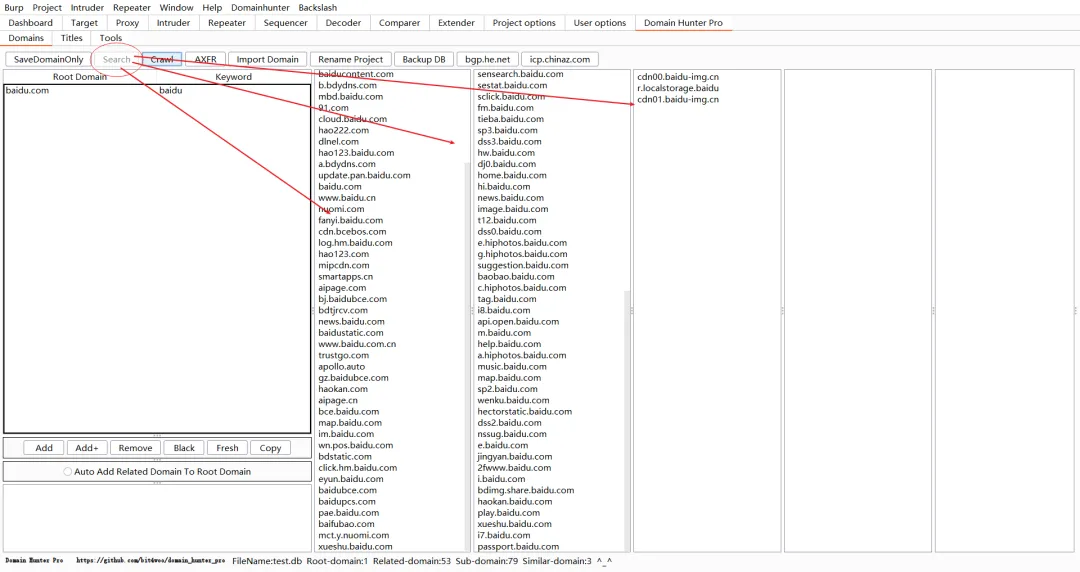Select the baidu.com root domain cell
The height and width of the screenshot is (572, 1080).
(81, 90)
